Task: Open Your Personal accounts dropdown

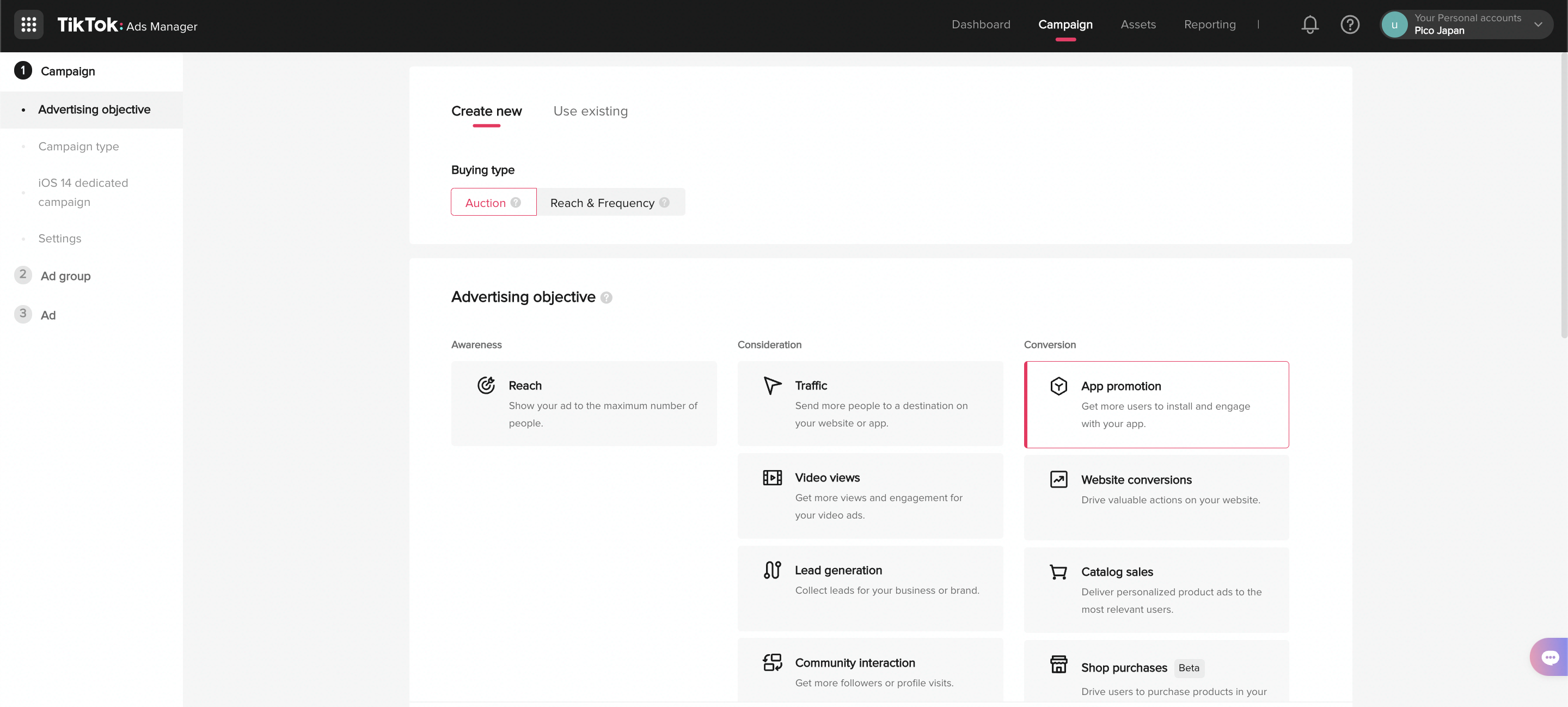Action: point(1469,24)
